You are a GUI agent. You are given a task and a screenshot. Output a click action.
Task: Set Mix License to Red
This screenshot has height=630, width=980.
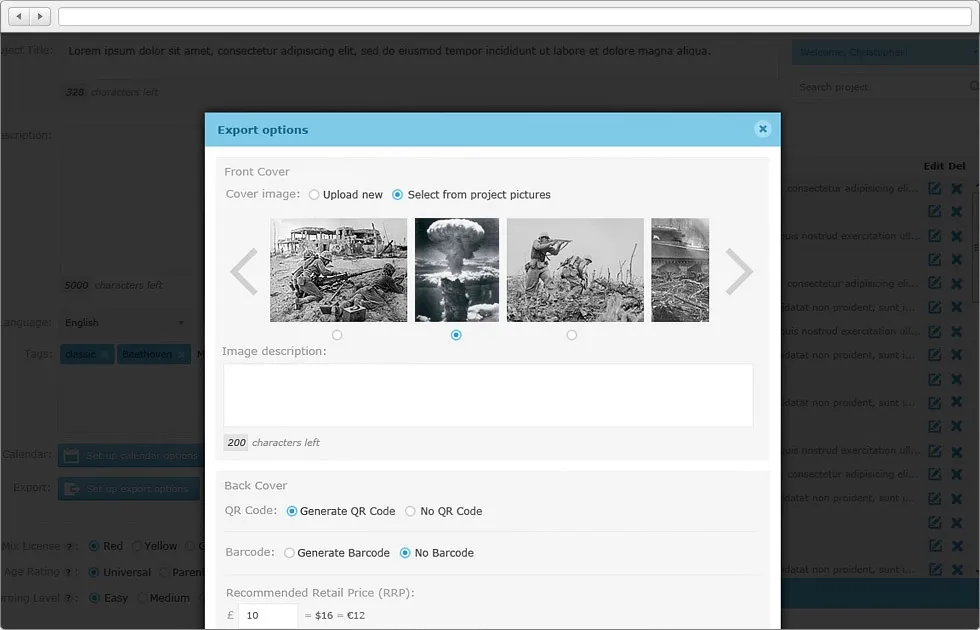pyautogui.click(x=94, y=546)
